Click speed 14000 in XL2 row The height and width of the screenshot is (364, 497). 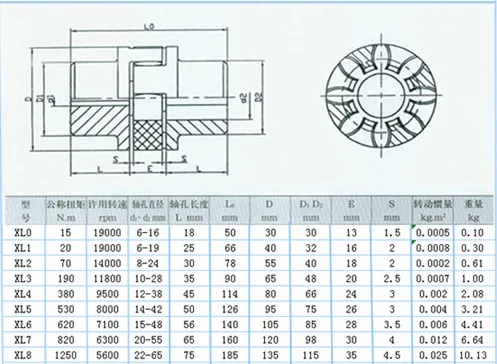click(x=107, y=263)
